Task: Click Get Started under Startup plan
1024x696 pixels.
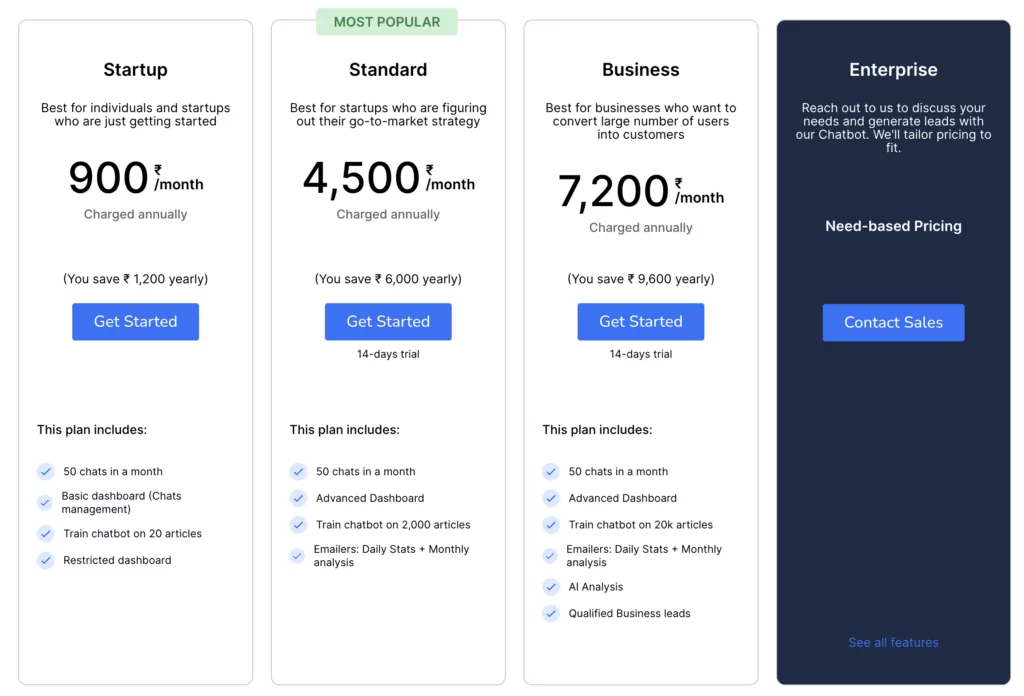Action: [135, 322]
